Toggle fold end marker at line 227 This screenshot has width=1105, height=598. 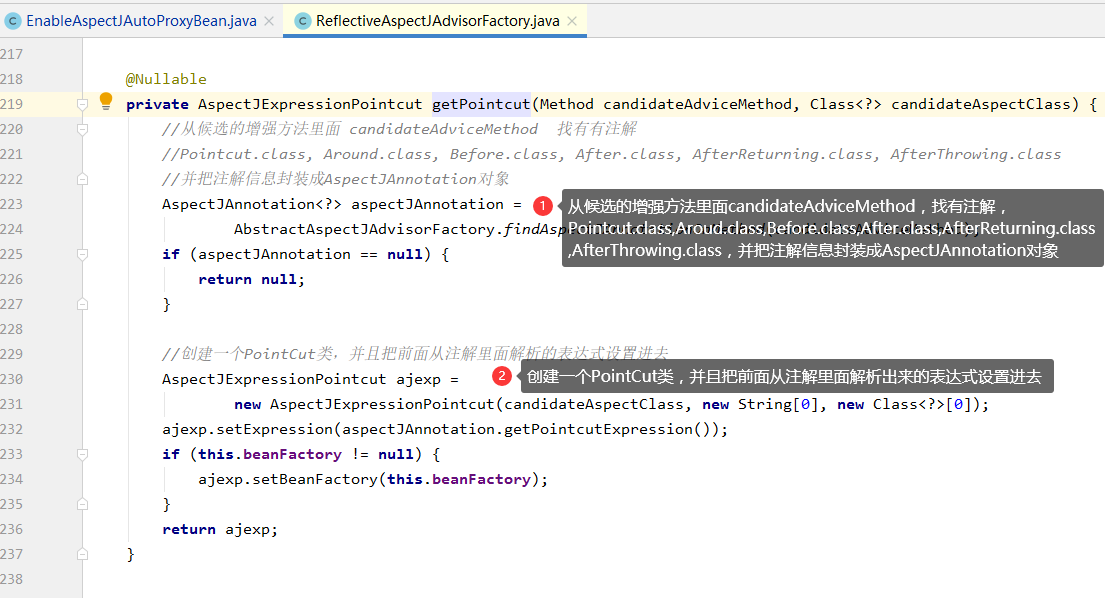click(x=82, y=304)
